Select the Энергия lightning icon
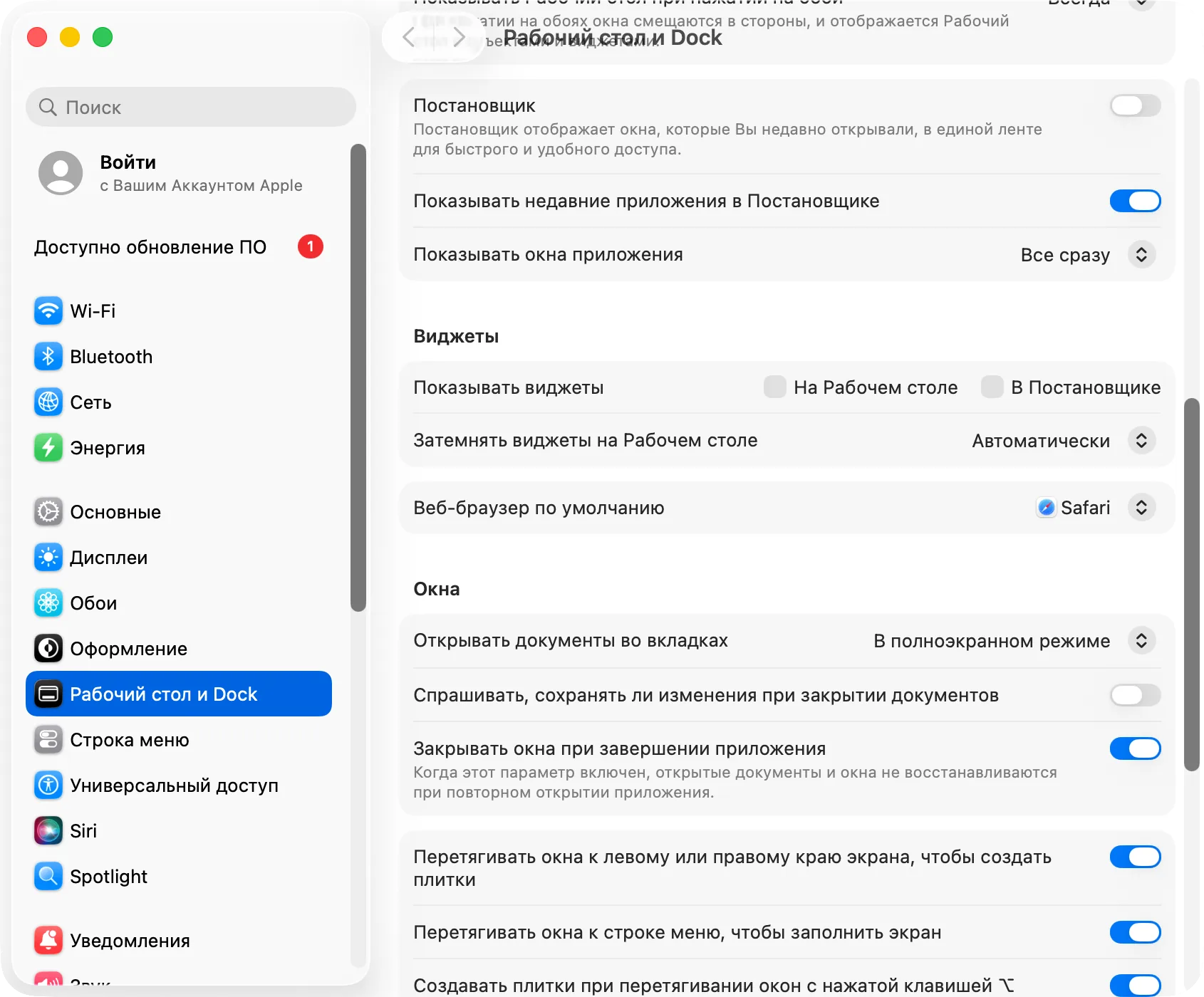The height and width of the screenshot is (997, 1204). tap(48, 447)
